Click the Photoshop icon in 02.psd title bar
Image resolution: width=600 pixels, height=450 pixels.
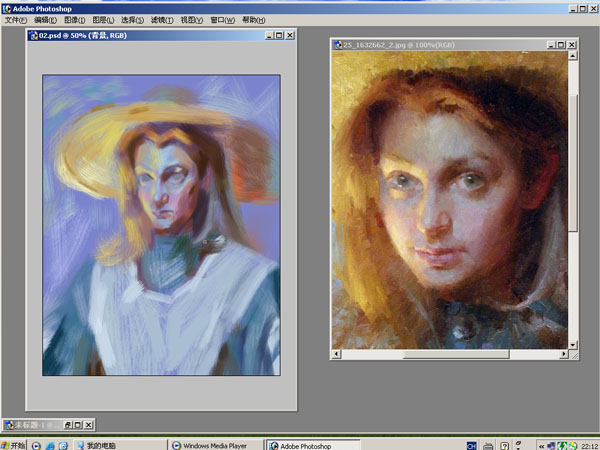[34, 36]
